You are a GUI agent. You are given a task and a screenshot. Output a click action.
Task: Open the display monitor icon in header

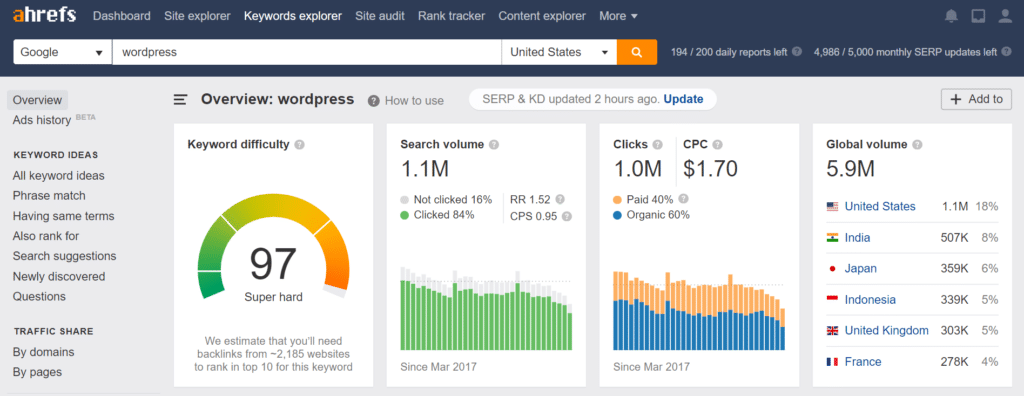pos(978,16)
